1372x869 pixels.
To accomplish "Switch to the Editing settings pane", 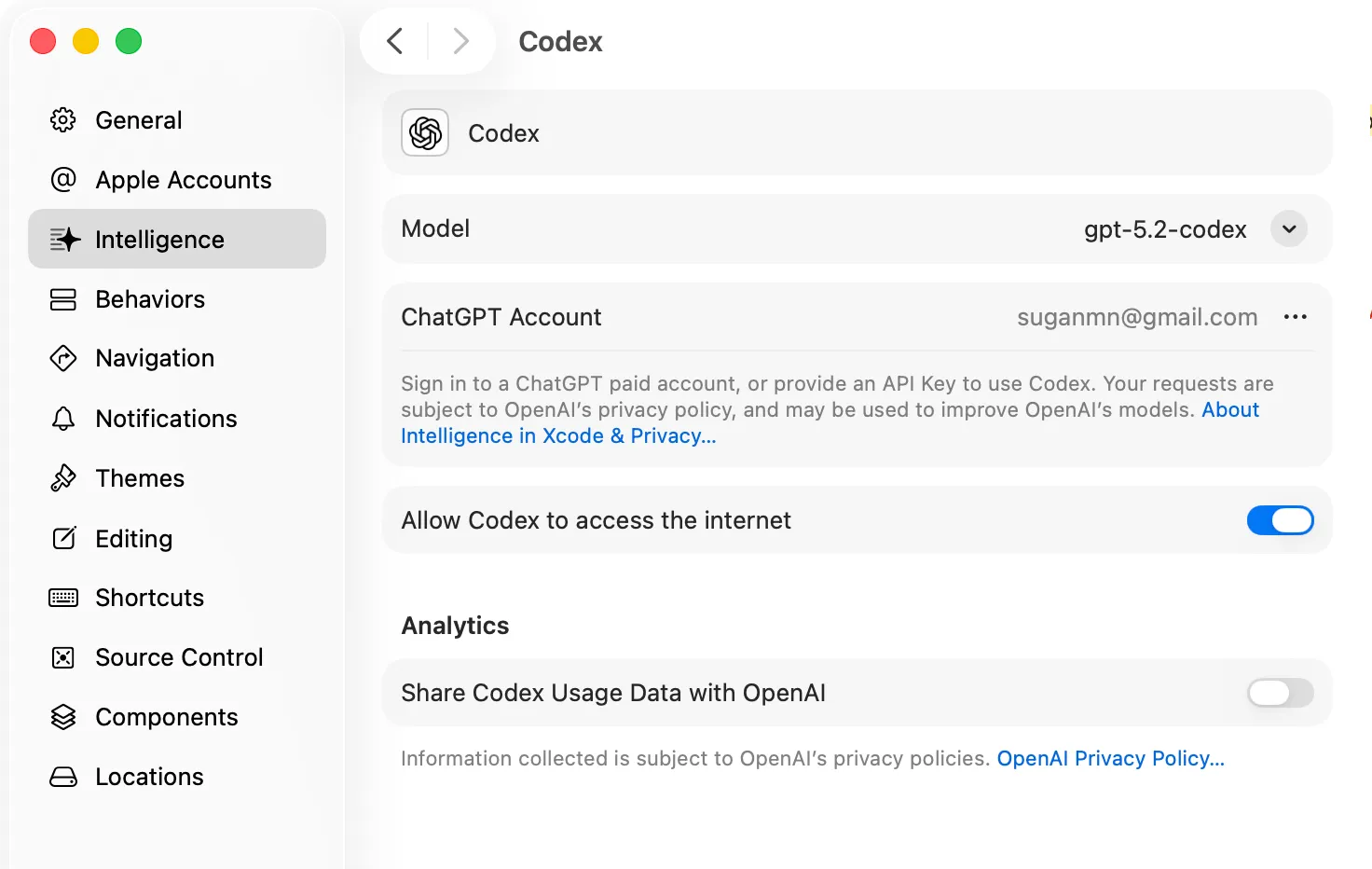I will click(x=133, y=539).
